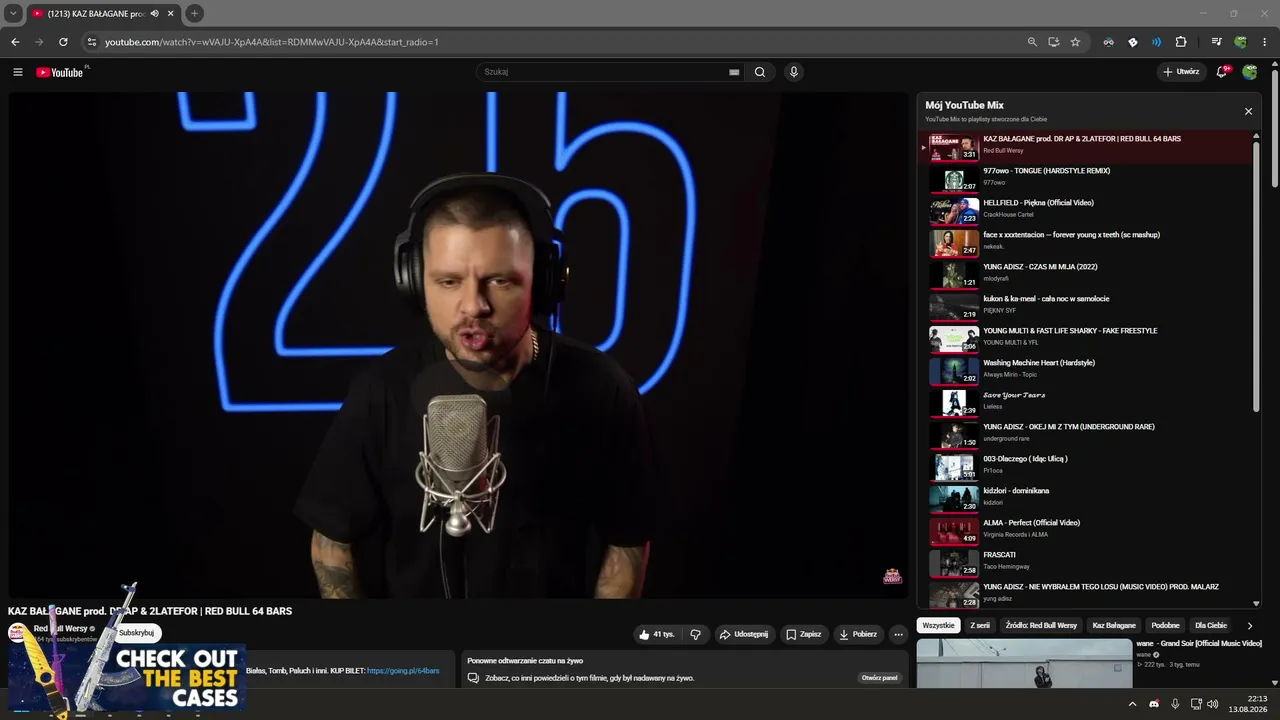Mute the tab via speaker icon
Image resolution: width=1280 pixels, height=720 pixels.
click(155, 14)
